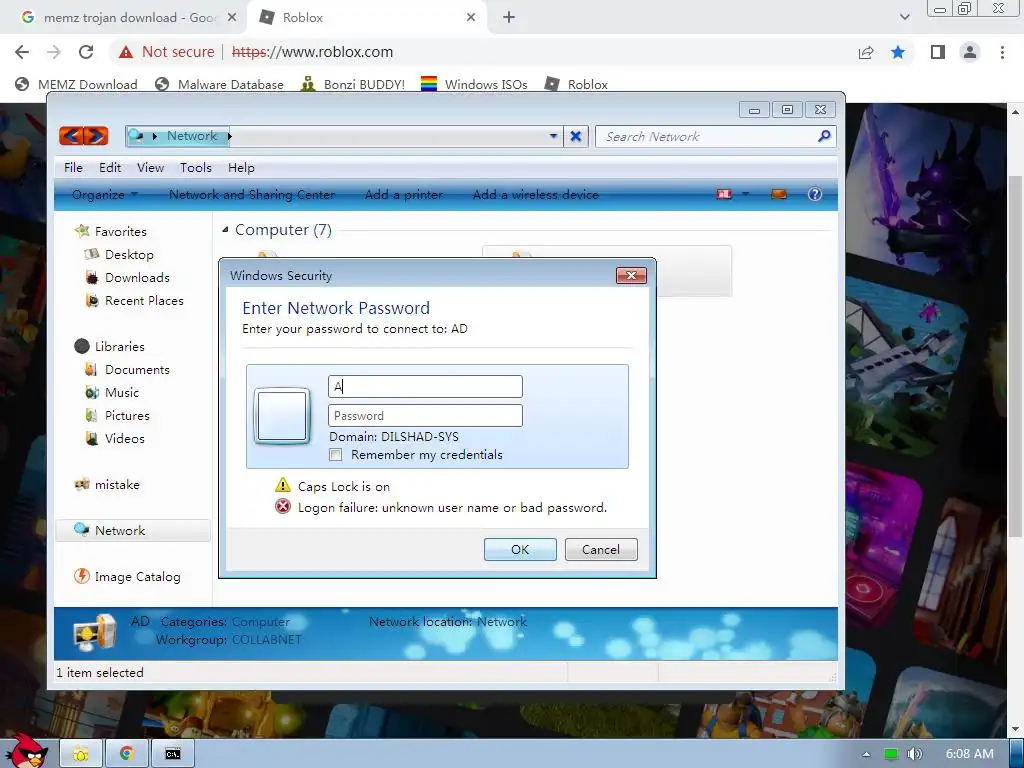Open the view options dropdown arrow in Explorer toolbar

(745, 194)
